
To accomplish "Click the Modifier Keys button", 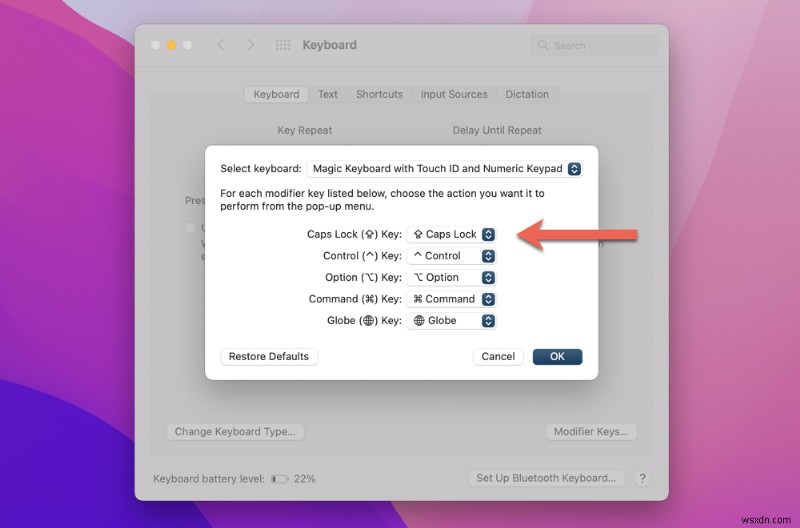I will [591, 432].
